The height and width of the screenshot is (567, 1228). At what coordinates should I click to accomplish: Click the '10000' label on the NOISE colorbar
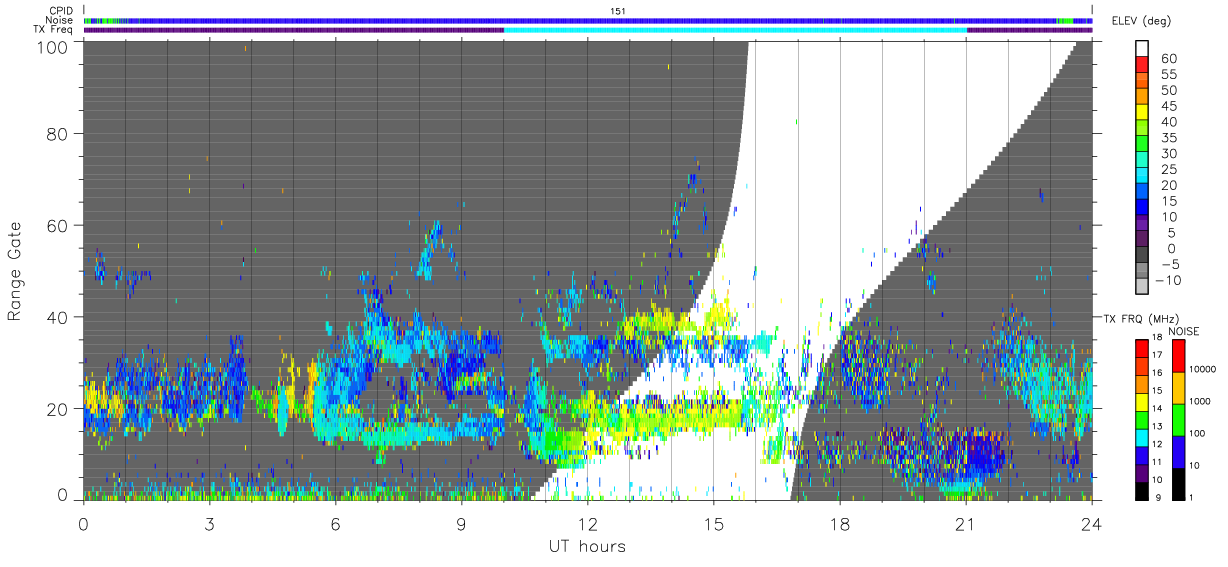[x=1203, y=369]
